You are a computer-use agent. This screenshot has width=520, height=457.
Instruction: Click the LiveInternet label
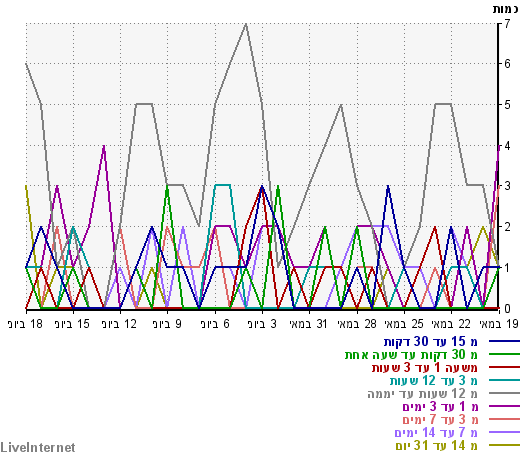click(38, 448)
